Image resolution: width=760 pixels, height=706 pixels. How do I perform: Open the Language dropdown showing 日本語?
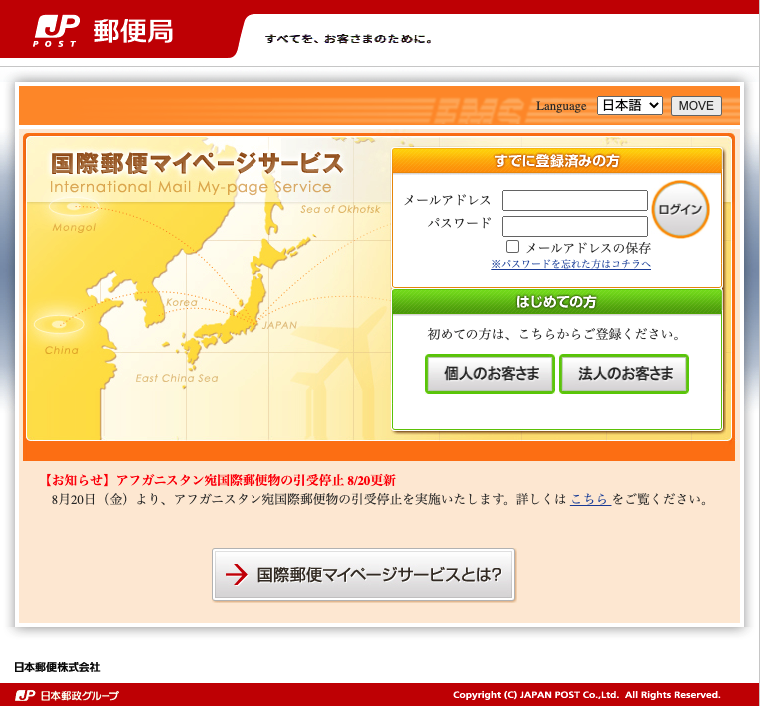[x=630, y=106]
